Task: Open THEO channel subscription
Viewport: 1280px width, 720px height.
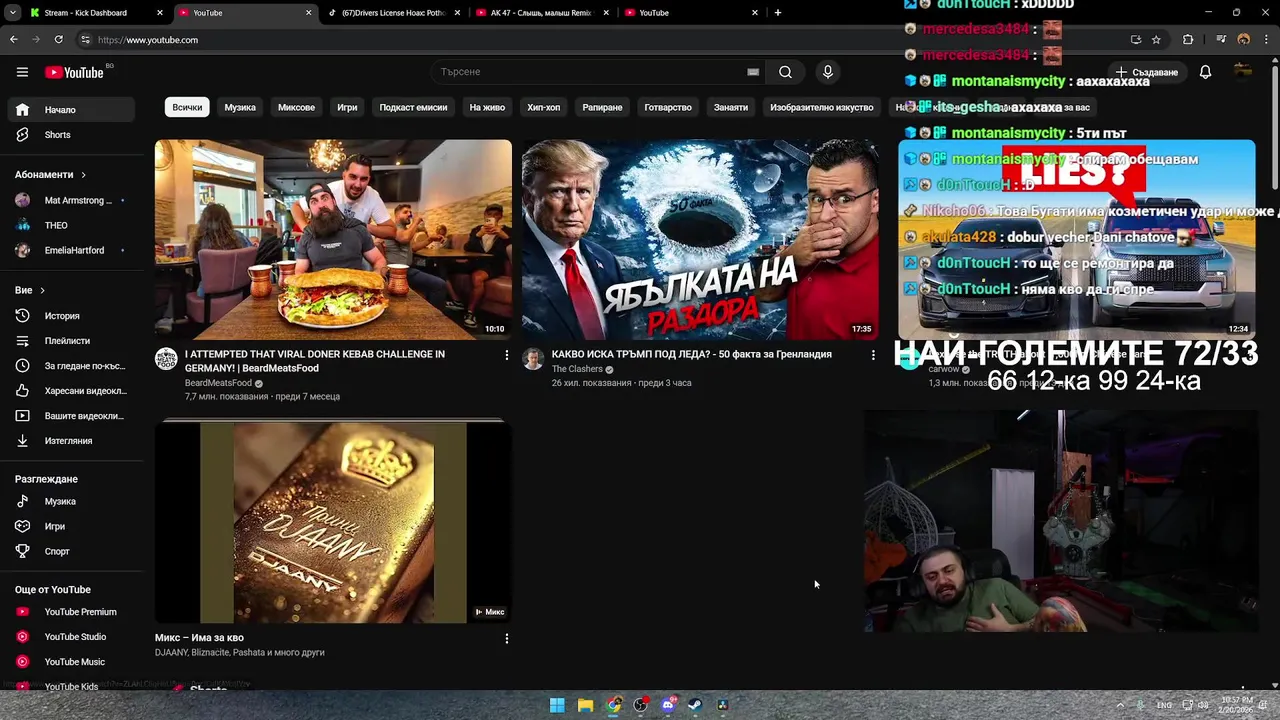Action: coord(71,225)
